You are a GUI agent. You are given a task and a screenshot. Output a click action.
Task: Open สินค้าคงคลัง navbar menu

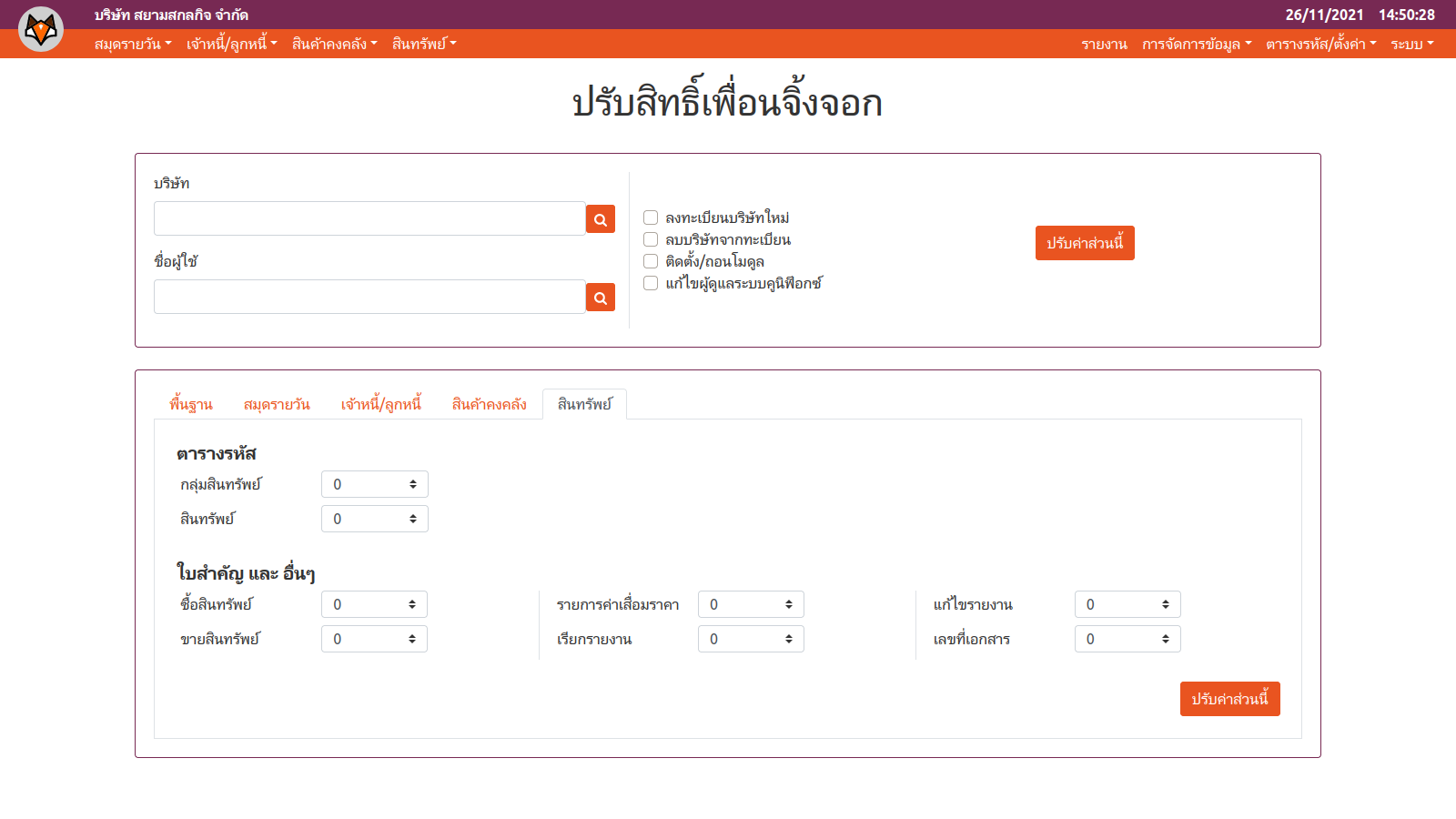(x=335, y=44)
